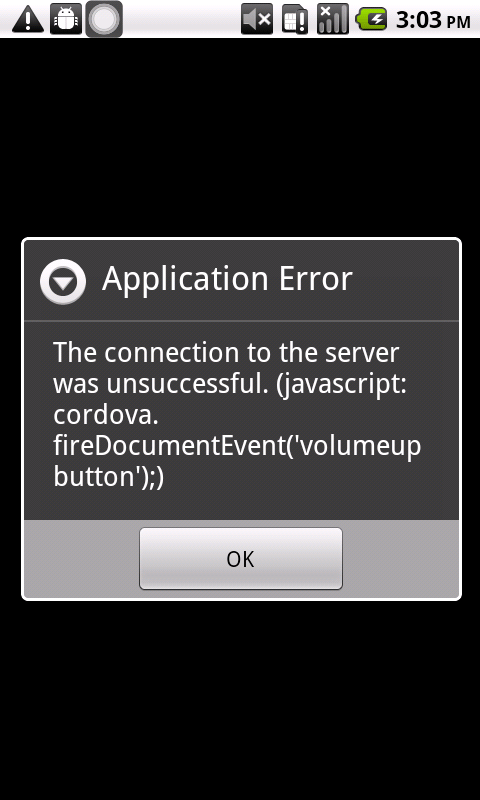This screenshot has height=800, width=480.
Task: Click OK to dismiss the error
Action: (241, 559)
